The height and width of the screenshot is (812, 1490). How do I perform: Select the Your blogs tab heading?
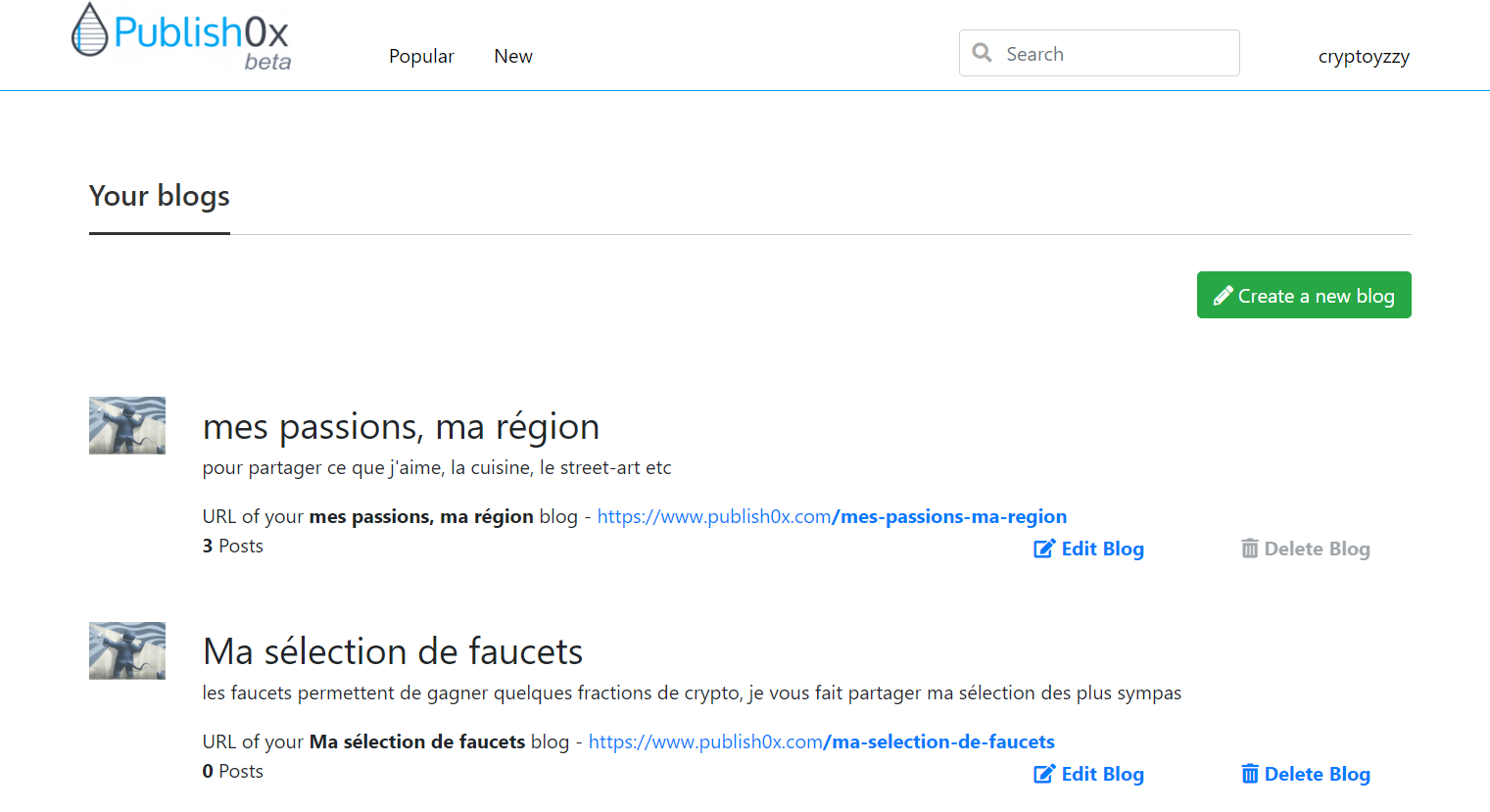point(160,196)
